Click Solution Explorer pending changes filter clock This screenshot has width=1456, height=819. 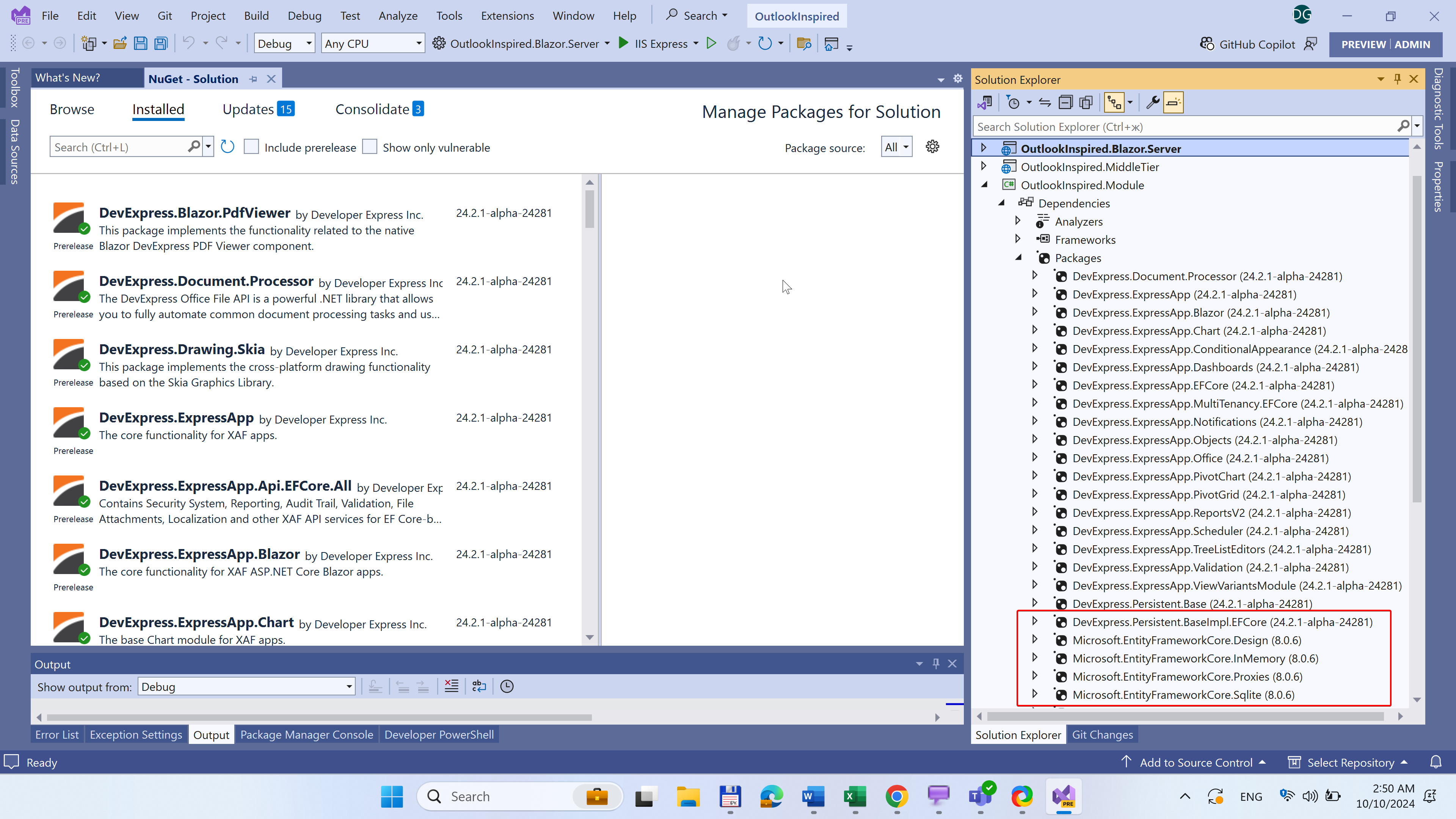1014,102
